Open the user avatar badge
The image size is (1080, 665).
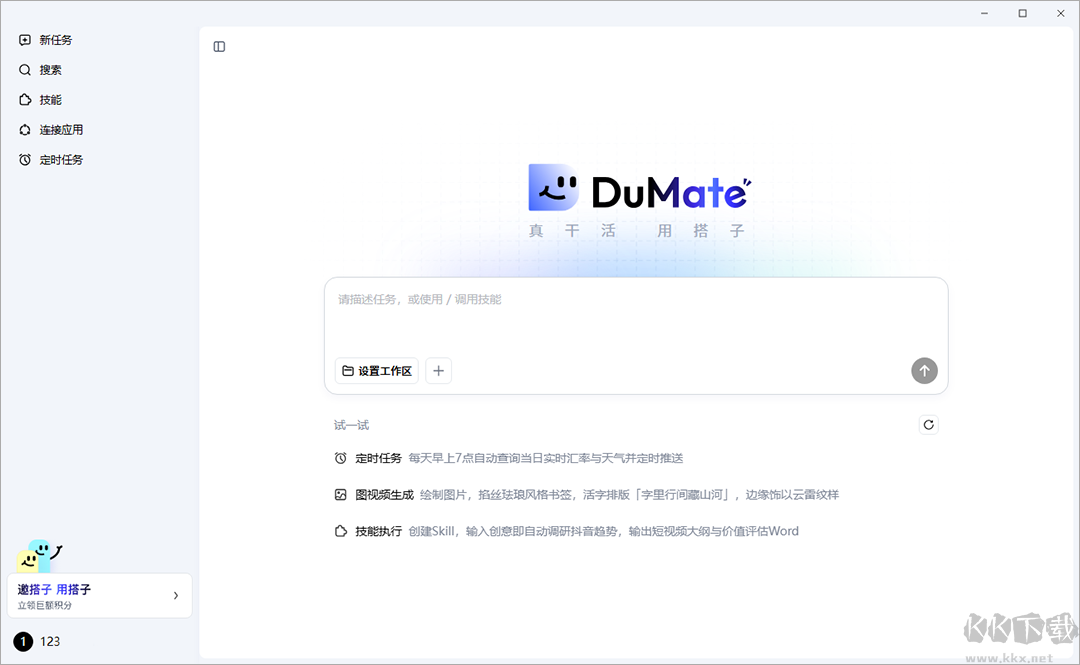23,642
